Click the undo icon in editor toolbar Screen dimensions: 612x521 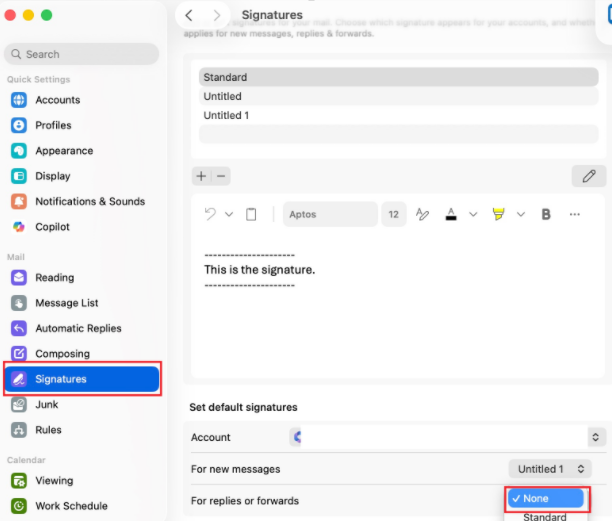(x=210, y=214)
